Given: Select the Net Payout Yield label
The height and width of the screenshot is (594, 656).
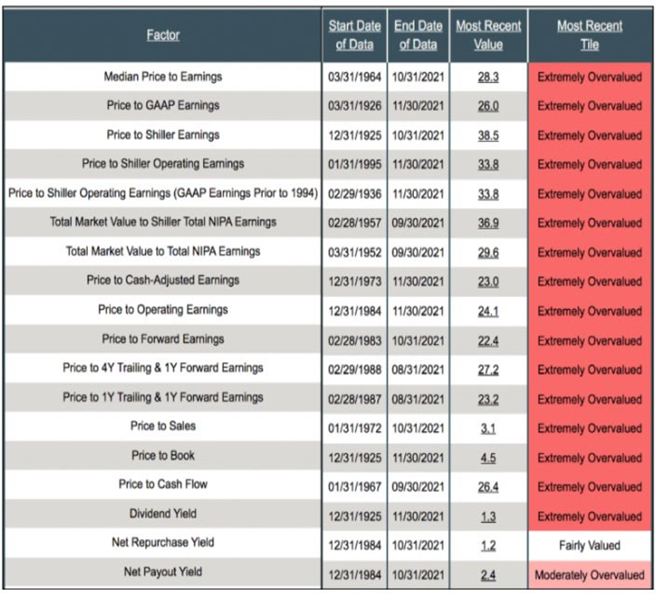Looking at the screenshot, I should tap(163, 572).
